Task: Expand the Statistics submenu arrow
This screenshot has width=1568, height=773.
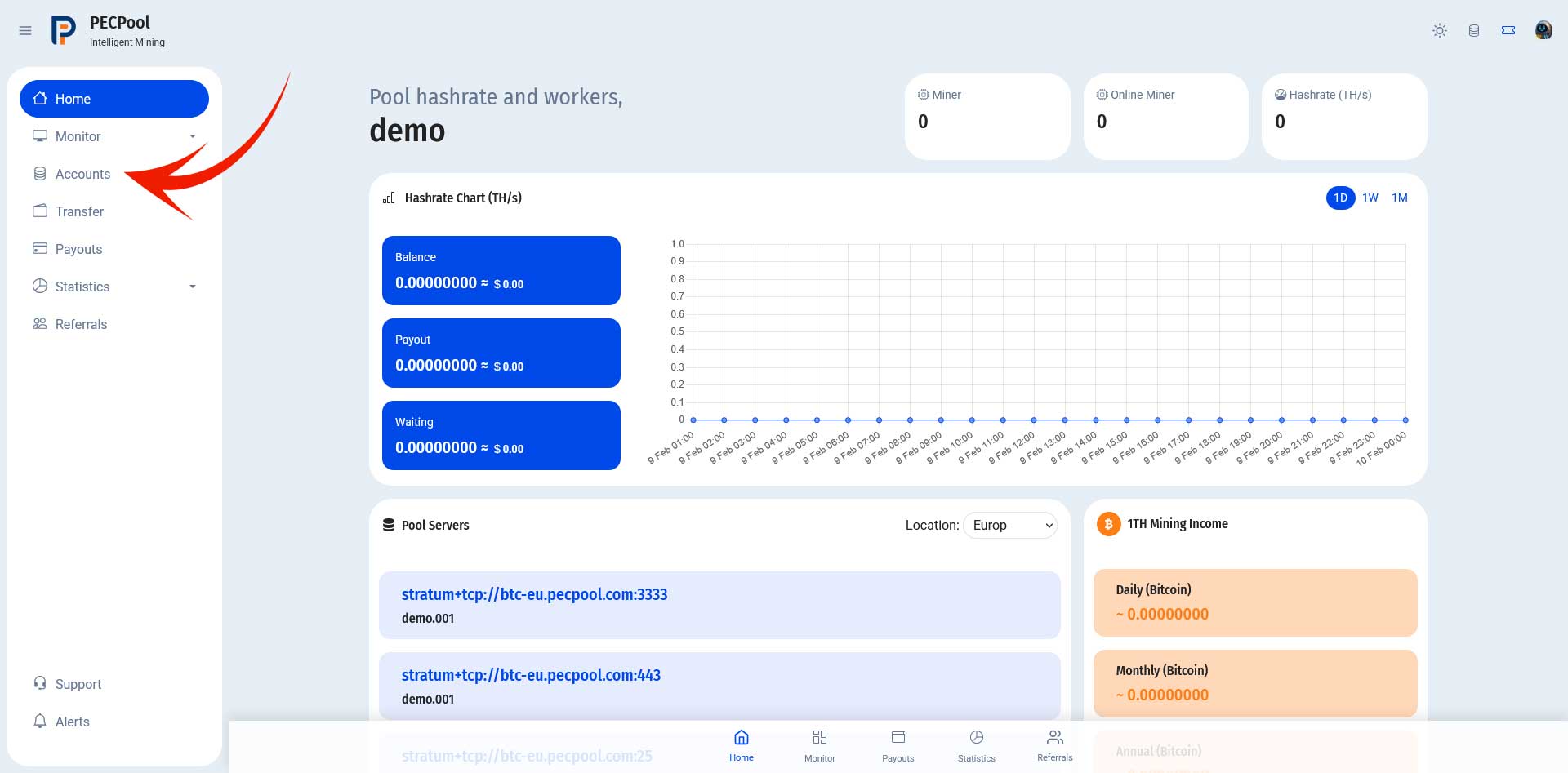Action: (x=193, y=287)
